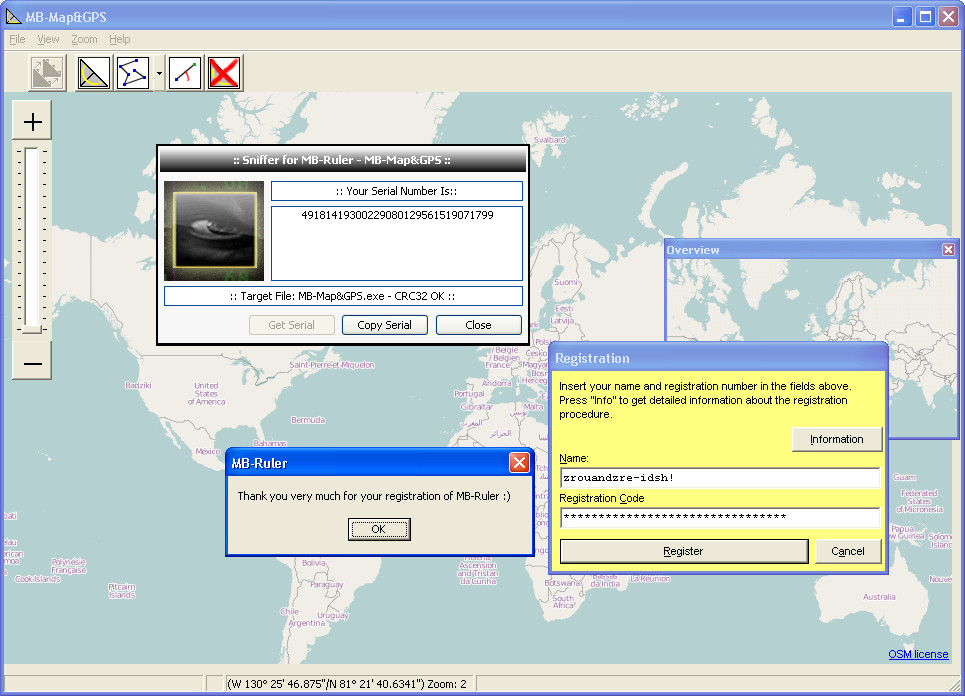Click the Information button in Registration
Screen dimensions: 965x696
pyautogui.click(x=836, y=439)
